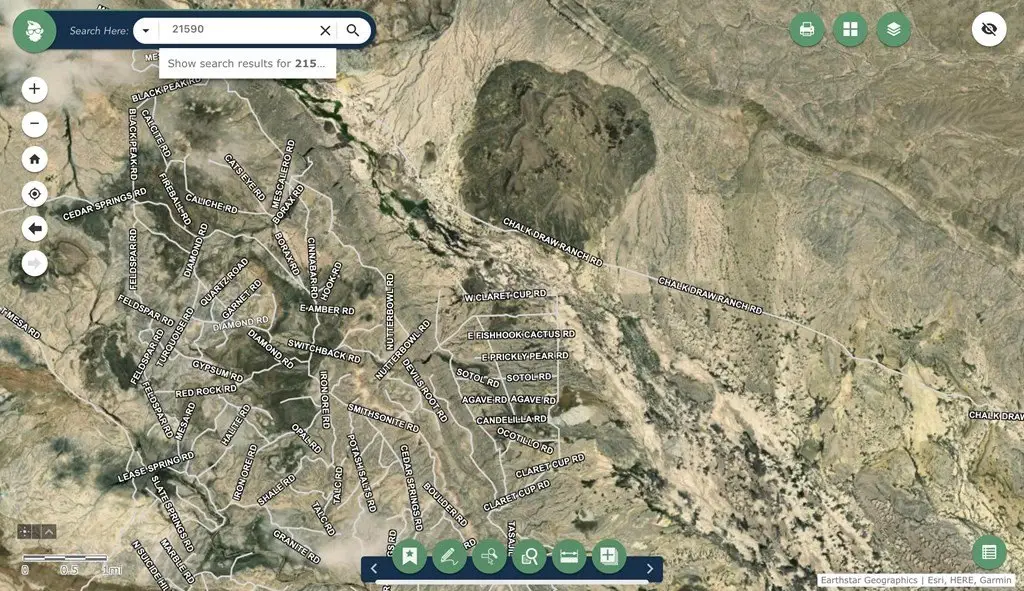Toggle the crossed-out eye visibility button

[x=989, y=29]
